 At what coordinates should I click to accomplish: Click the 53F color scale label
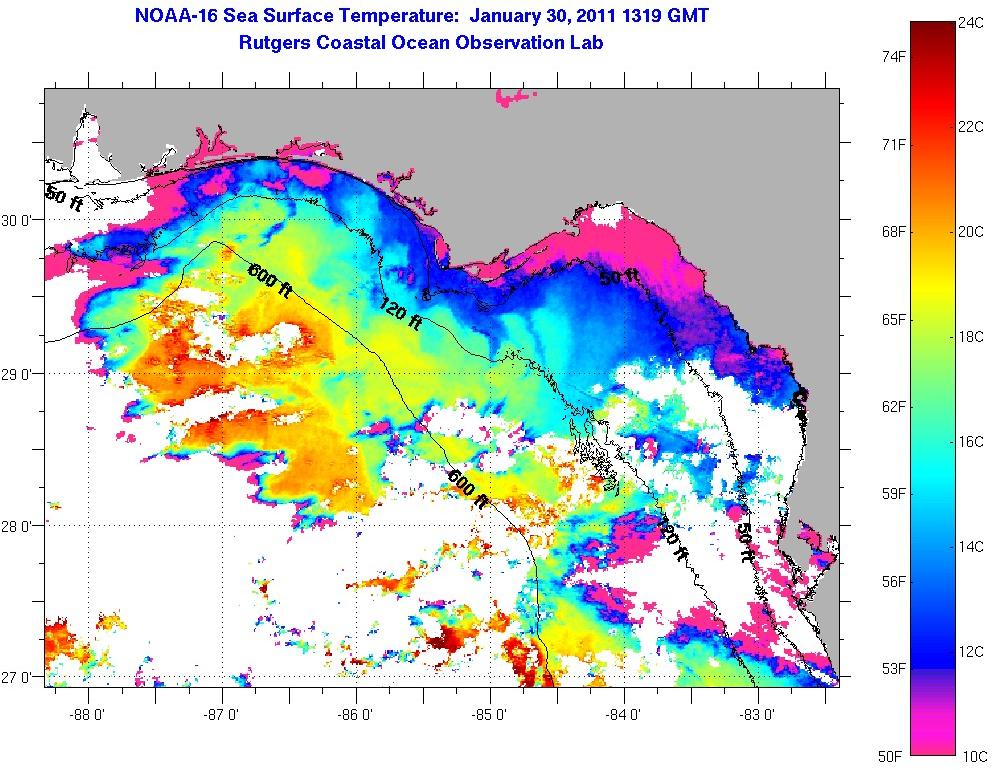click(894, 669)
